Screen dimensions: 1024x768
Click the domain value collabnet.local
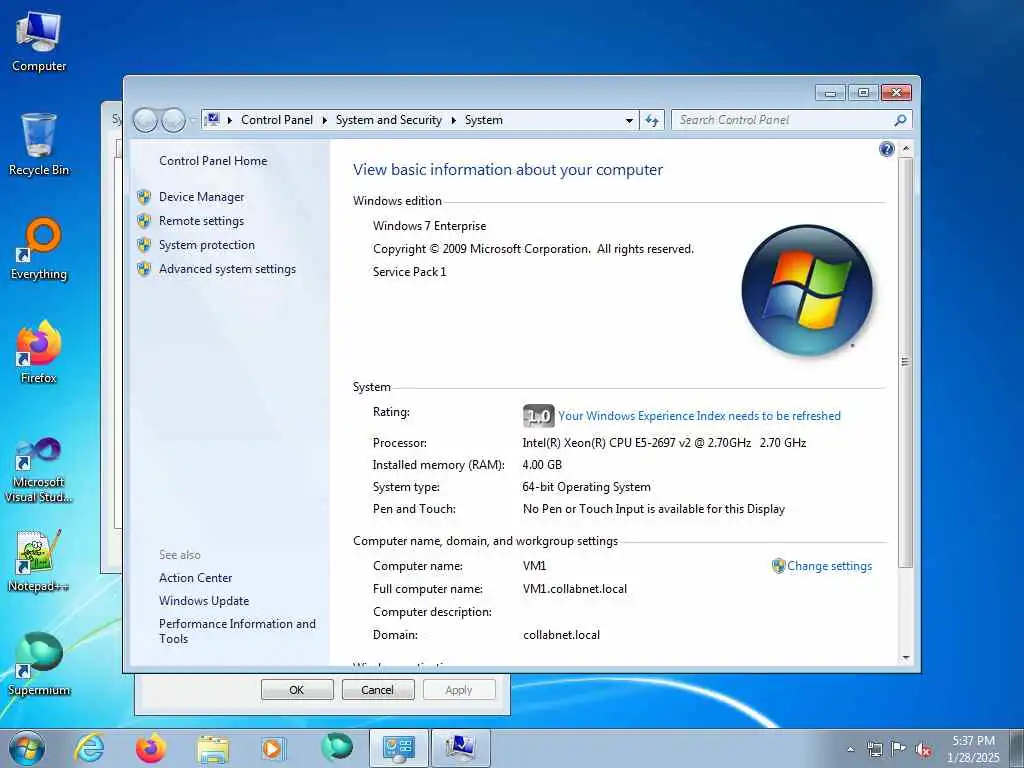561,635
